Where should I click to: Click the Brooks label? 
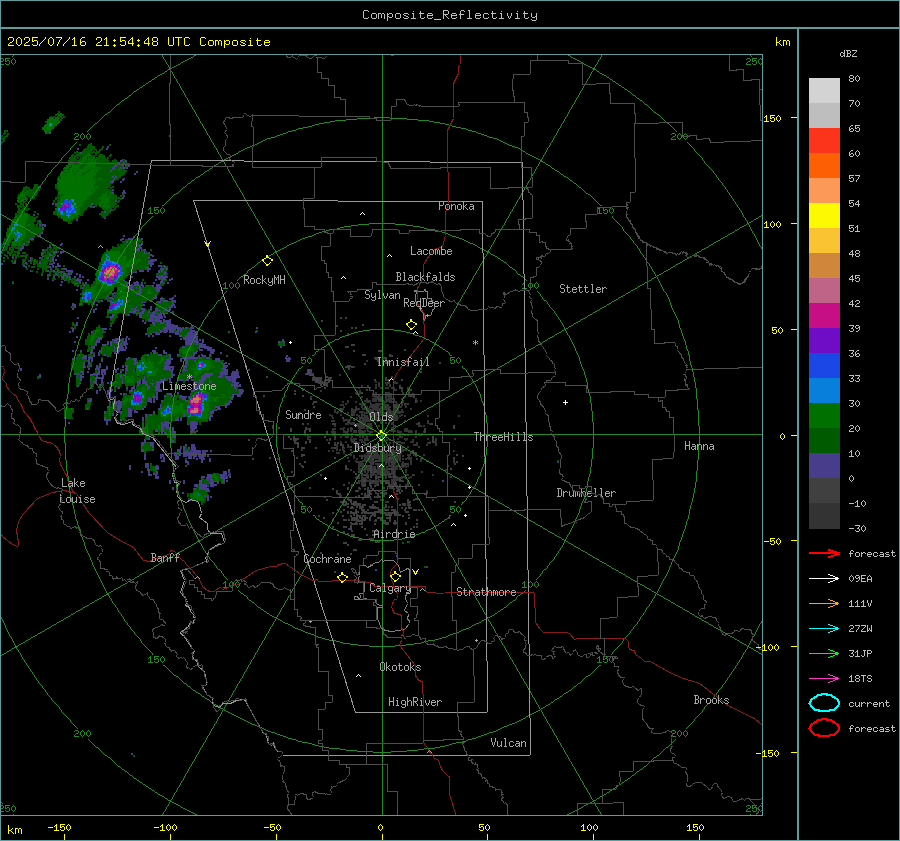click(x=711, y=700)
